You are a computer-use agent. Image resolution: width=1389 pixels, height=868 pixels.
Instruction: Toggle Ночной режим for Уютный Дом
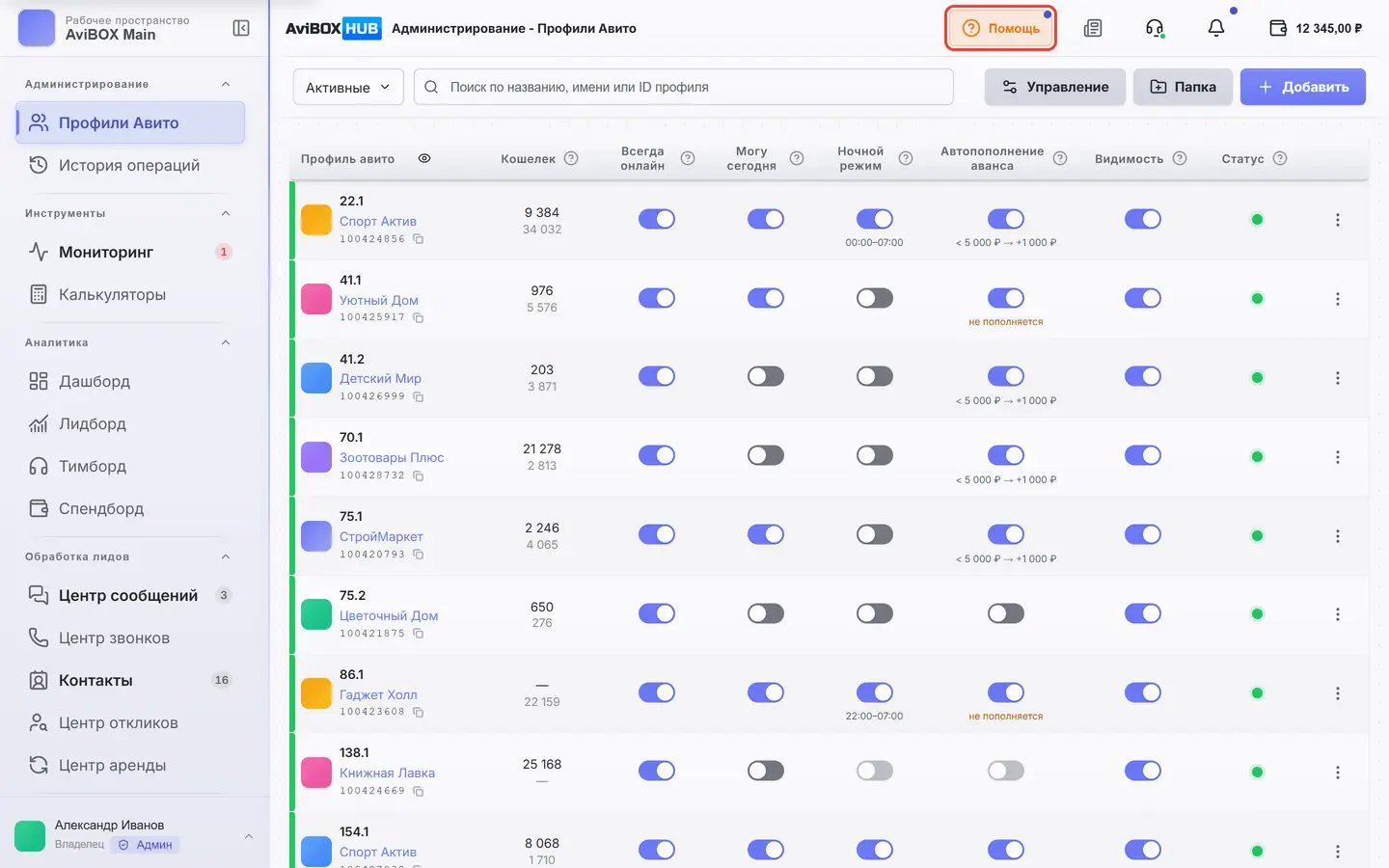(875, 298)
